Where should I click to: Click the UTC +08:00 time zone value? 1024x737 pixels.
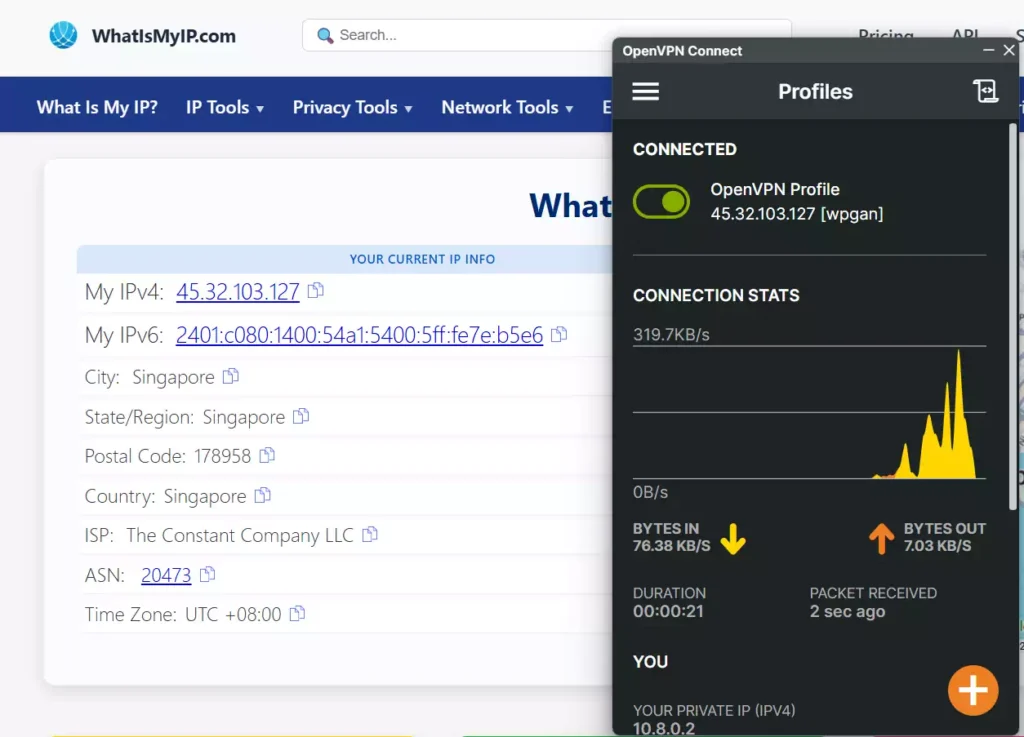pos(233,614)
